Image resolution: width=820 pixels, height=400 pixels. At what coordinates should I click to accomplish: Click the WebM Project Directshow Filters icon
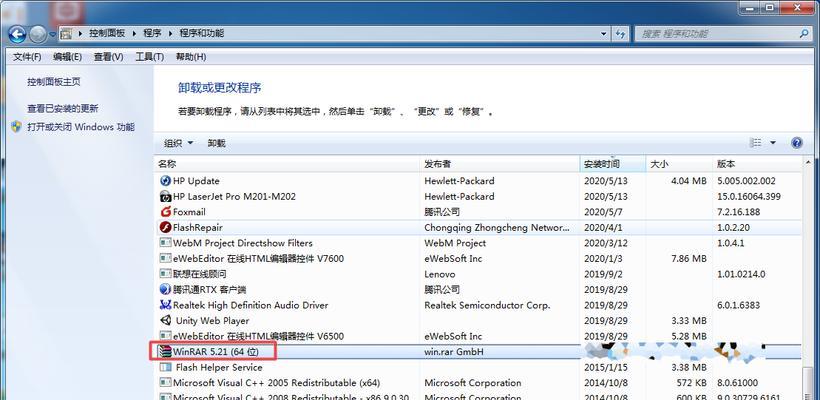coord(165,243)
